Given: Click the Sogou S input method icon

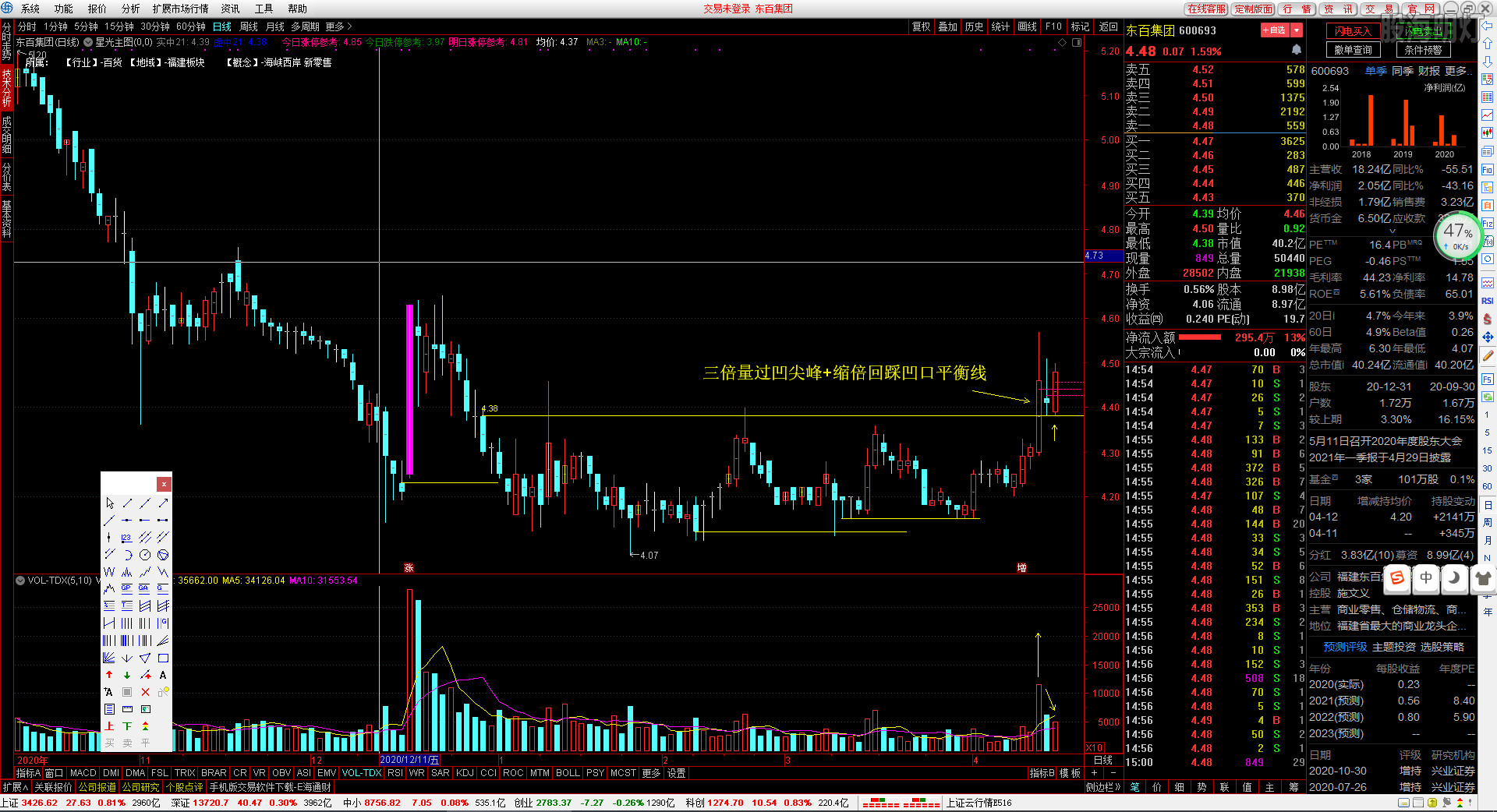Looking at the screenshot, I should pos(1397,577).
